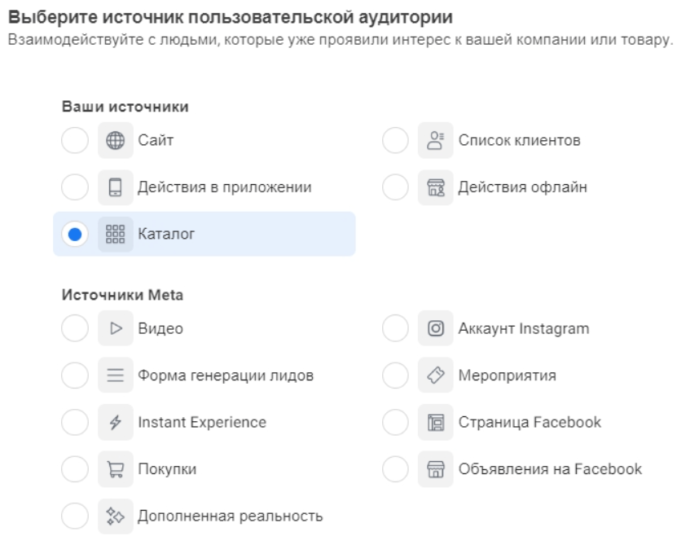Select the Сайт radio button
The height and width of the screenshot is (545, 699).
(75, 141)
